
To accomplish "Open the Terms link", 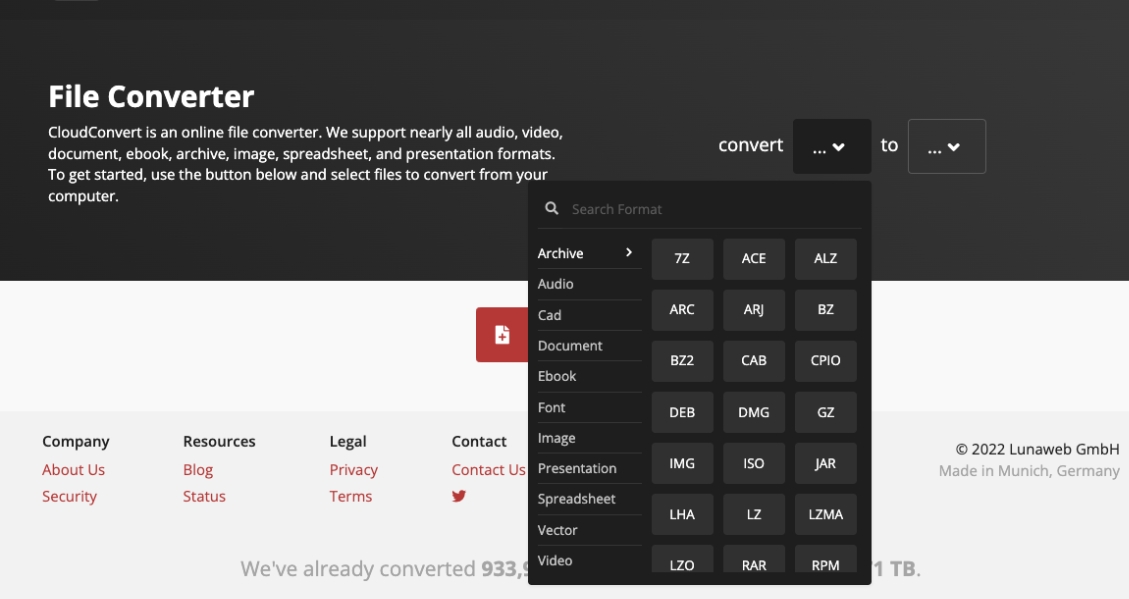I will (351, 496).
